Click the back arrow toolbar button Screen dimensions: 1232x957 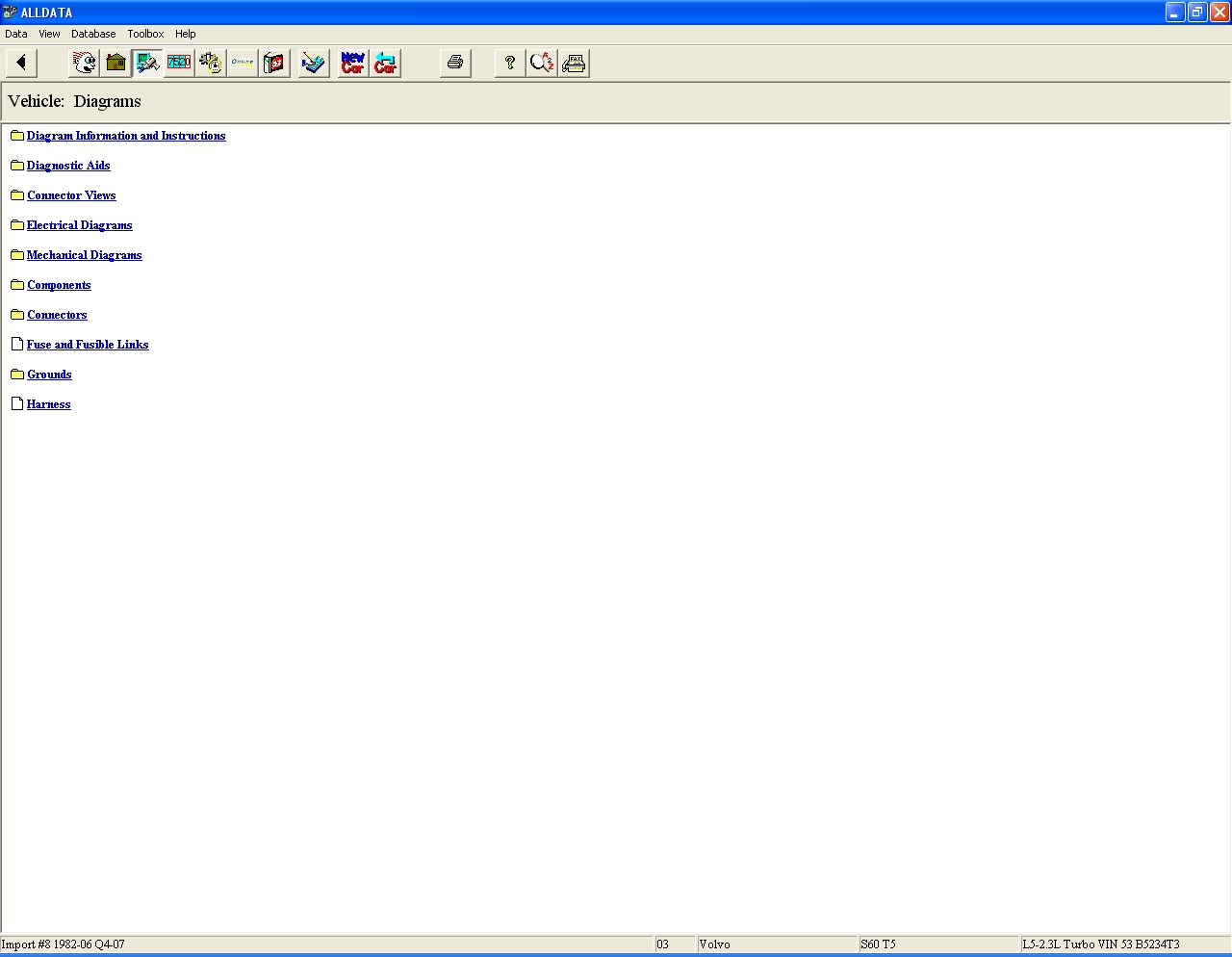click(x=21, y=64)
